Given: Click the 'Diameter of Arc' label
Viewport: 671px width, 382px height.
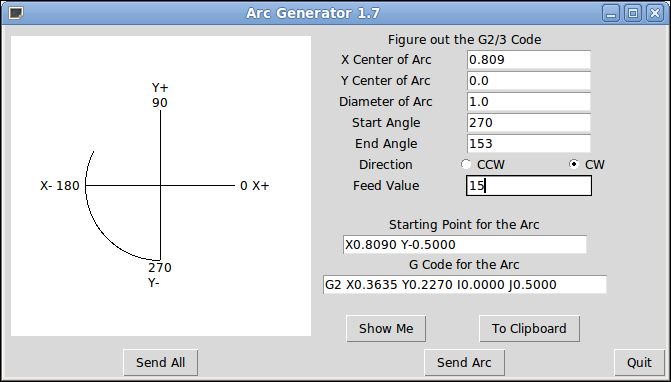Looking at the screenshot, I should [386, 102].
